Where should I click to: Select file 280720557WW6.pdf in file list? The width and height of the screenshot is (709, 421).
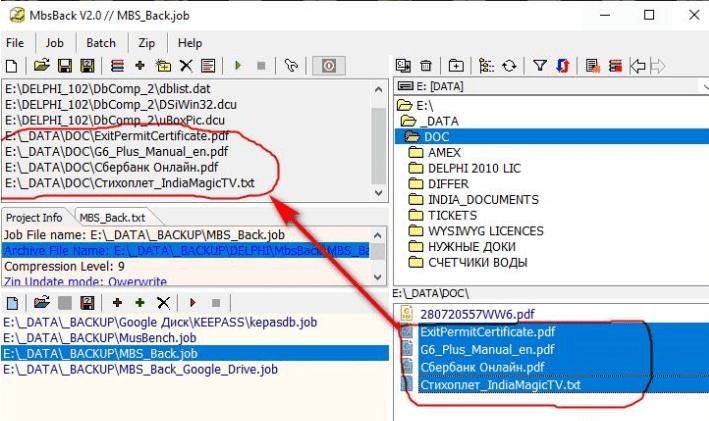click(x=476, y=313)
